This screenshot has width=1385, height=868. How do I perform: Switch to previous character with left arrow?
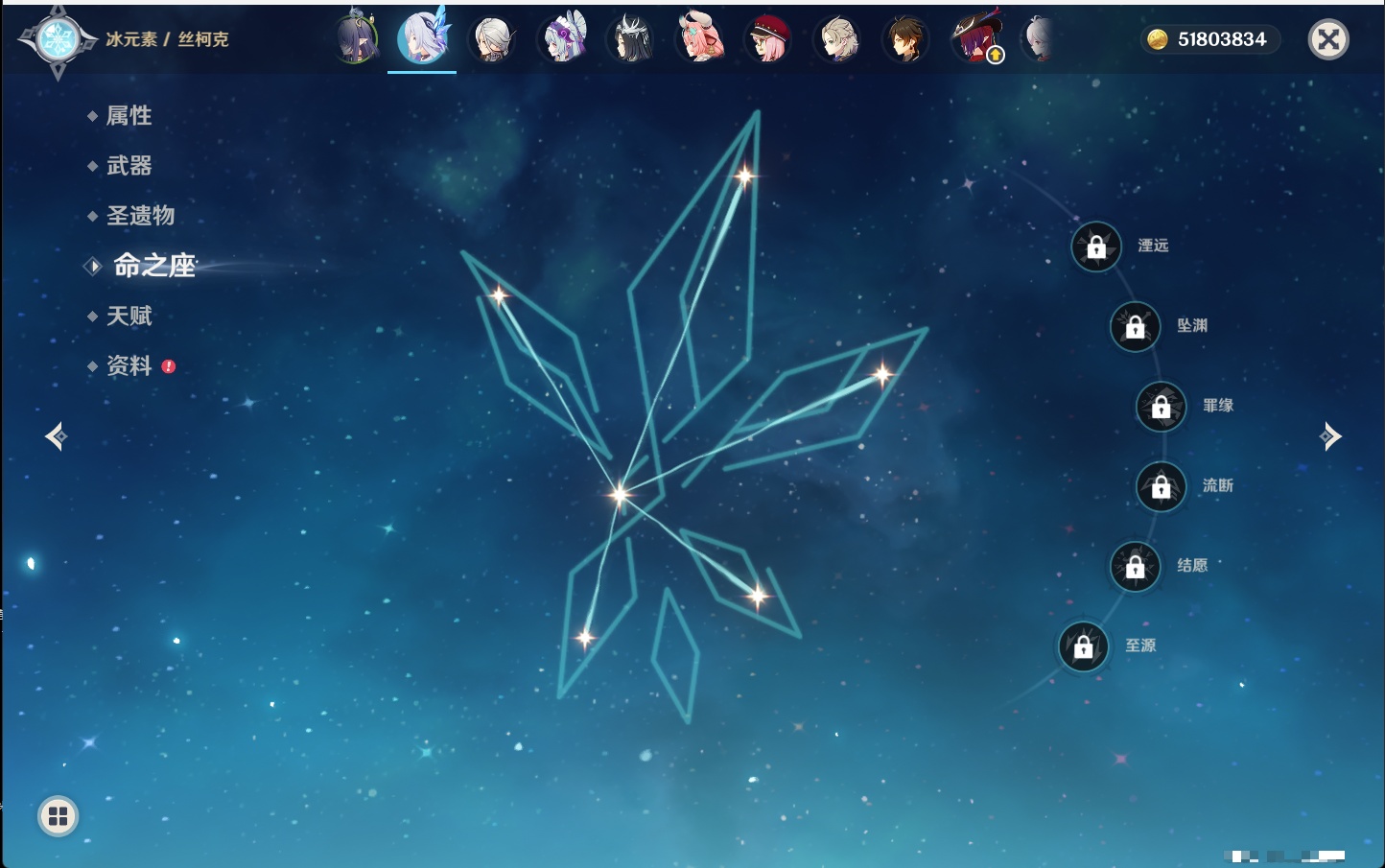(56, 436)
